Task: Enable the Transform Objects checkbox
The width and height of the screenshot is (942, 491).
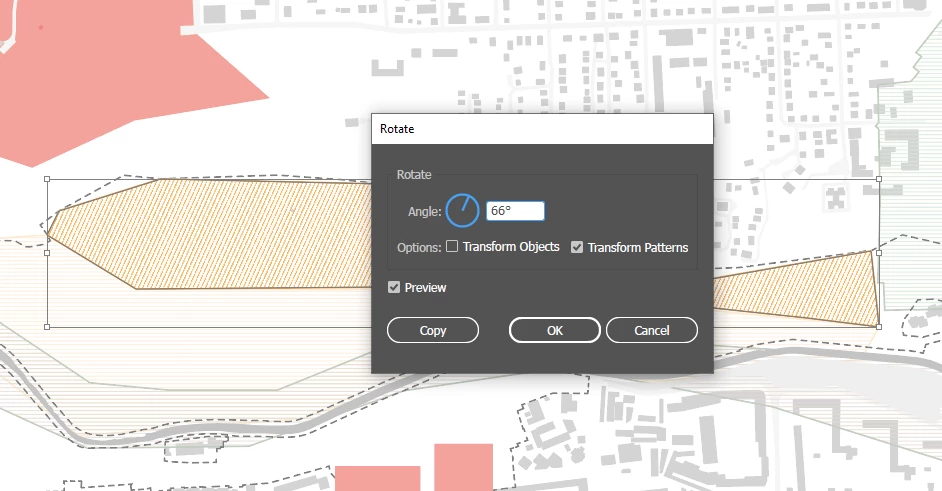Action: [x=452, y=246]
